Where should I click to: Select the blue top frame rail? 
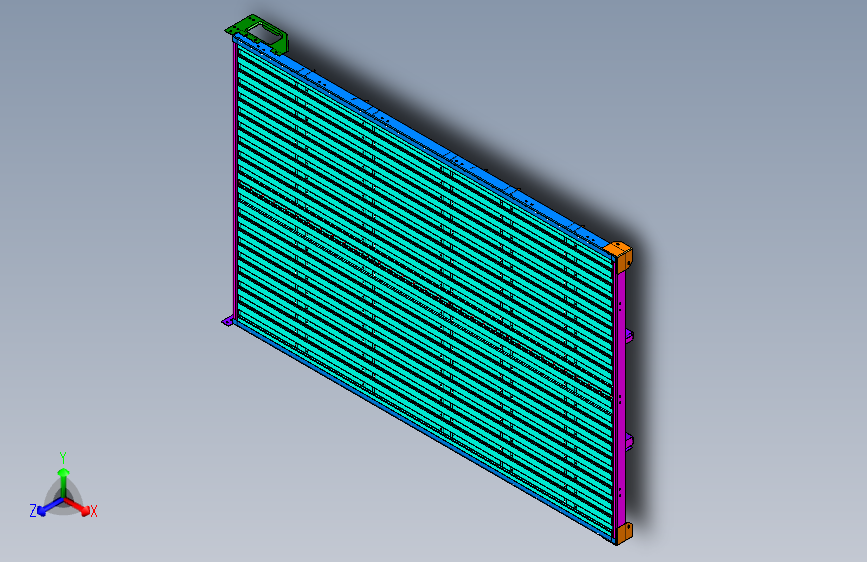(x=426, y=143)
